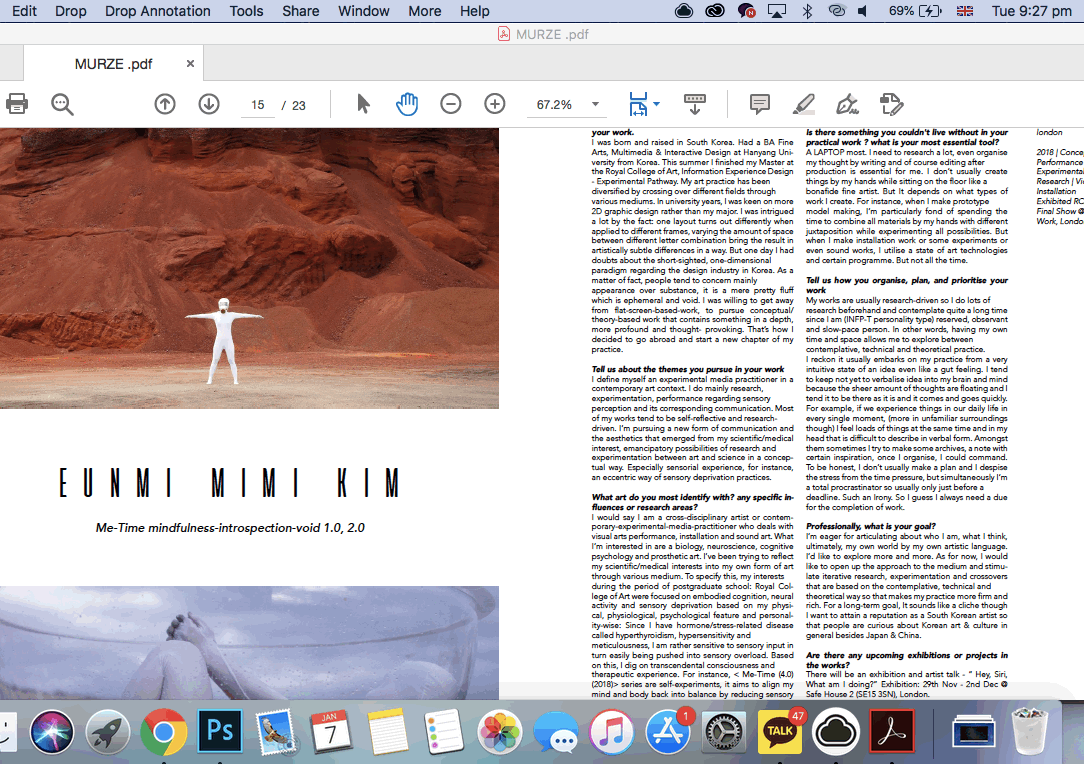
Task: Open the Find text magnifier tool
Action: coord(62,104)
